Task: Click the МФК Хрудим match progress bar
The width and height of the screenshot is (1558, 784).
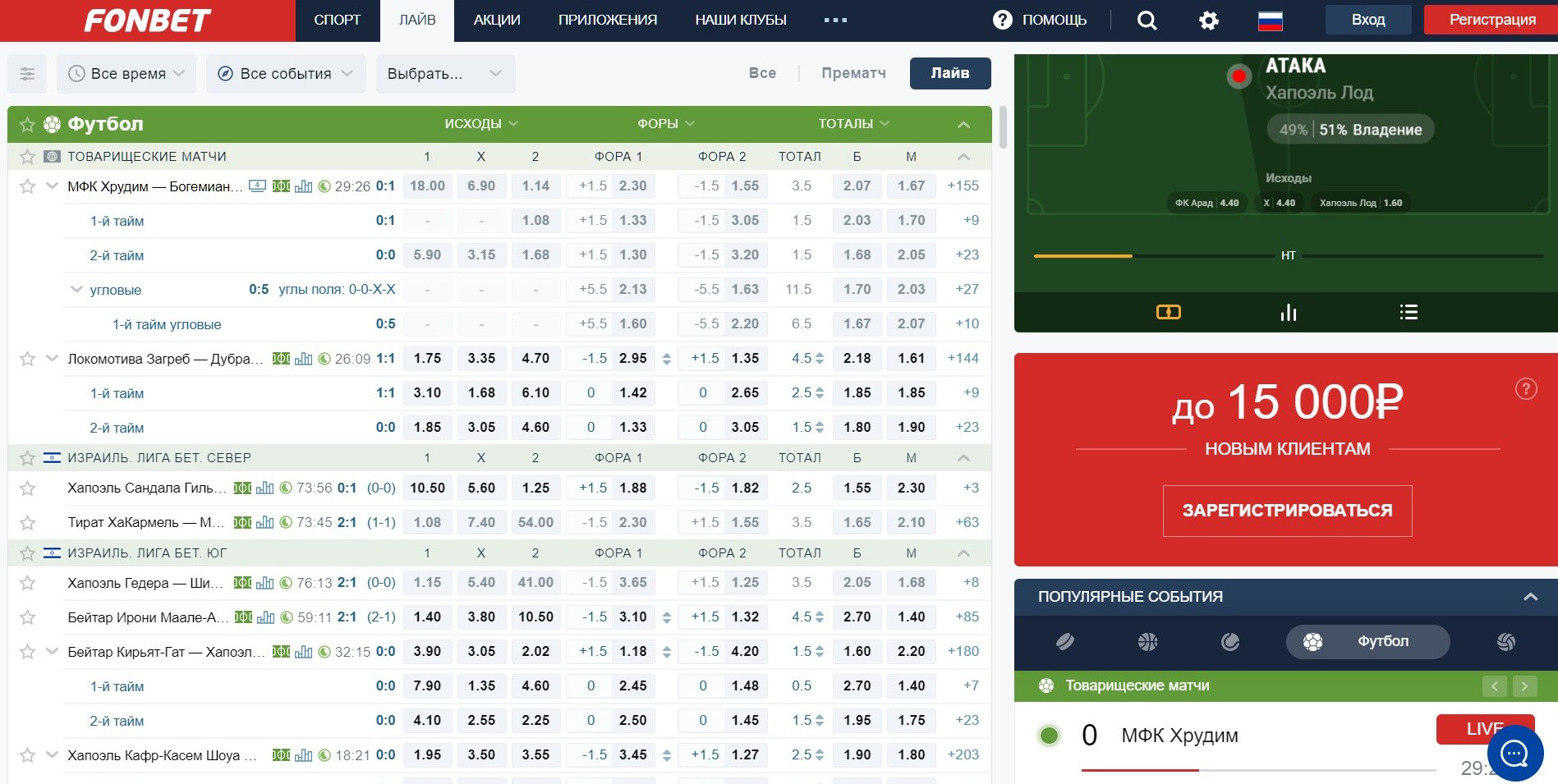Action: tap(1258, 770)
